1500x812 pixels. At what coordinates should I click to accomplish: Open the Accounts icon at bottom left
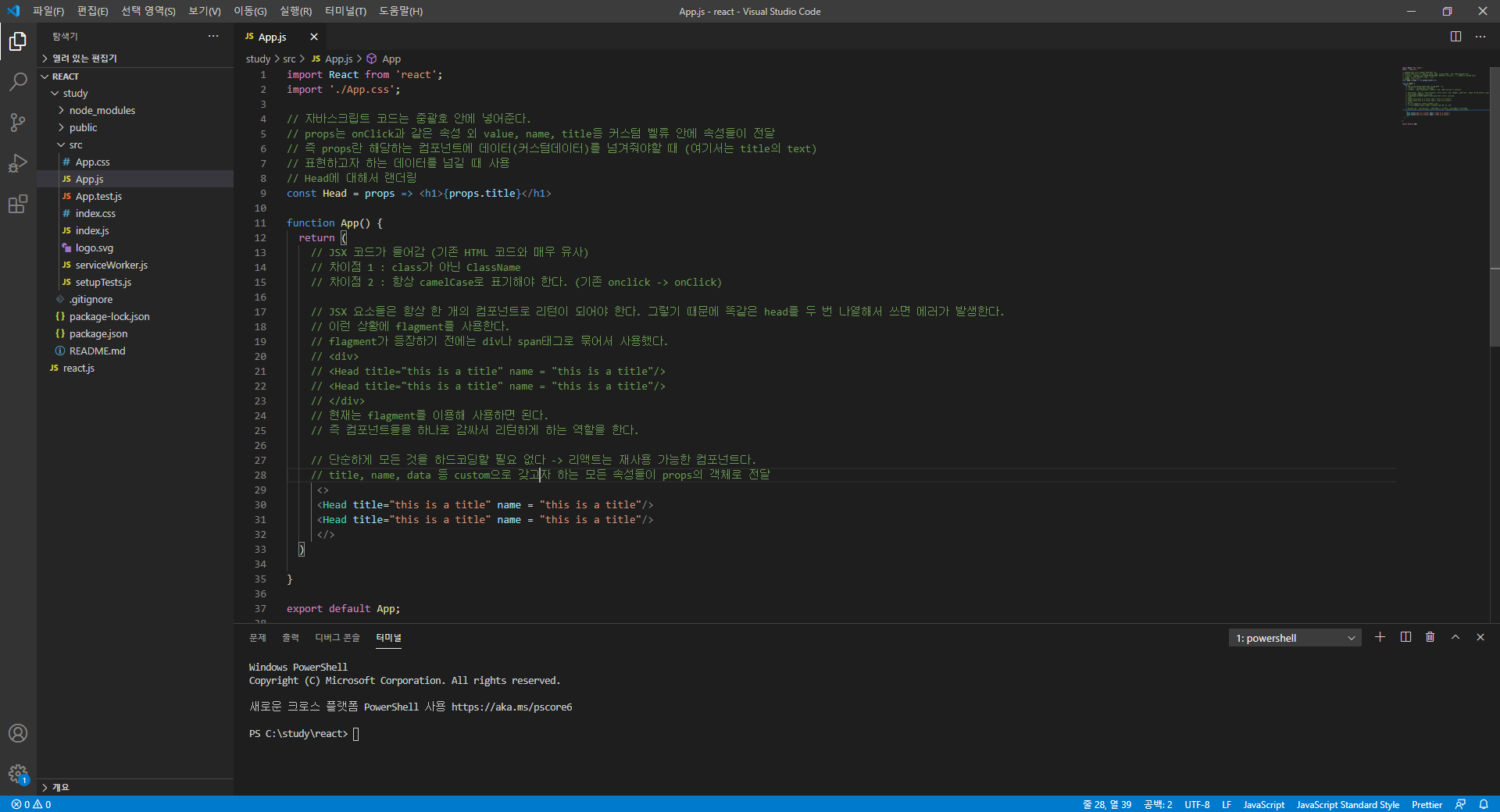tap(17, 733)
